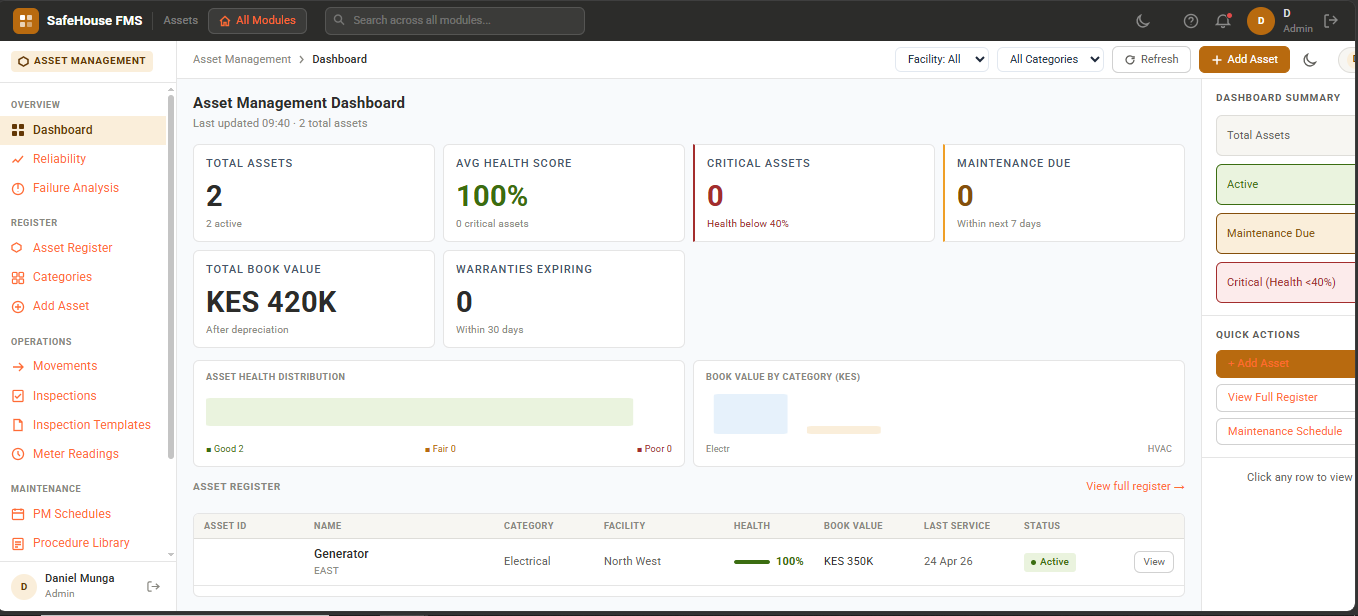Click the Failure Analysis icon
Viewport: 1358px width, 616px height.
tap(18, 188)
